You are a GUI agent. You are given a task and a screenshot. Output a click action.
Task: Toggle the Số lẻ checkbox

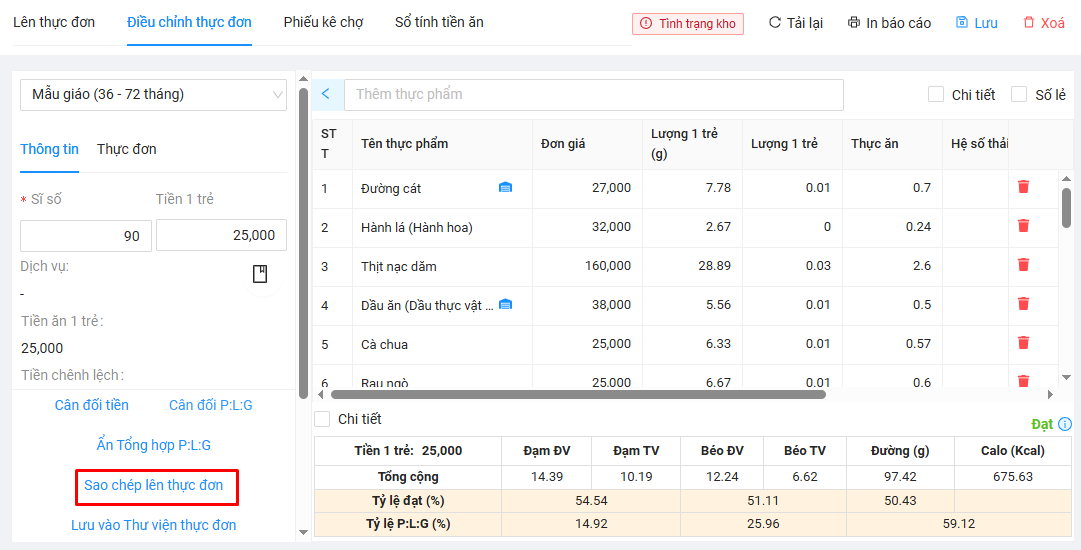click(1019, 94)
